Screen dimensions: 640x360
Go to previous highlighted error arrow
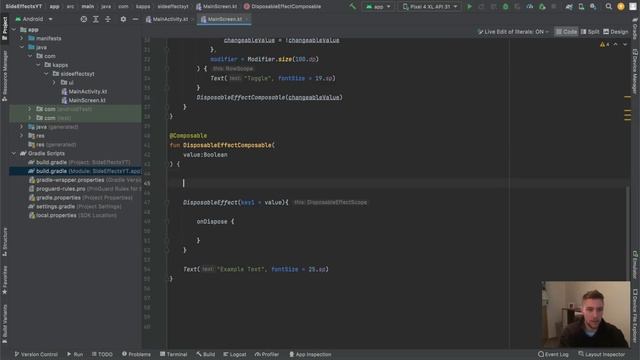click(x=616, y=44)
